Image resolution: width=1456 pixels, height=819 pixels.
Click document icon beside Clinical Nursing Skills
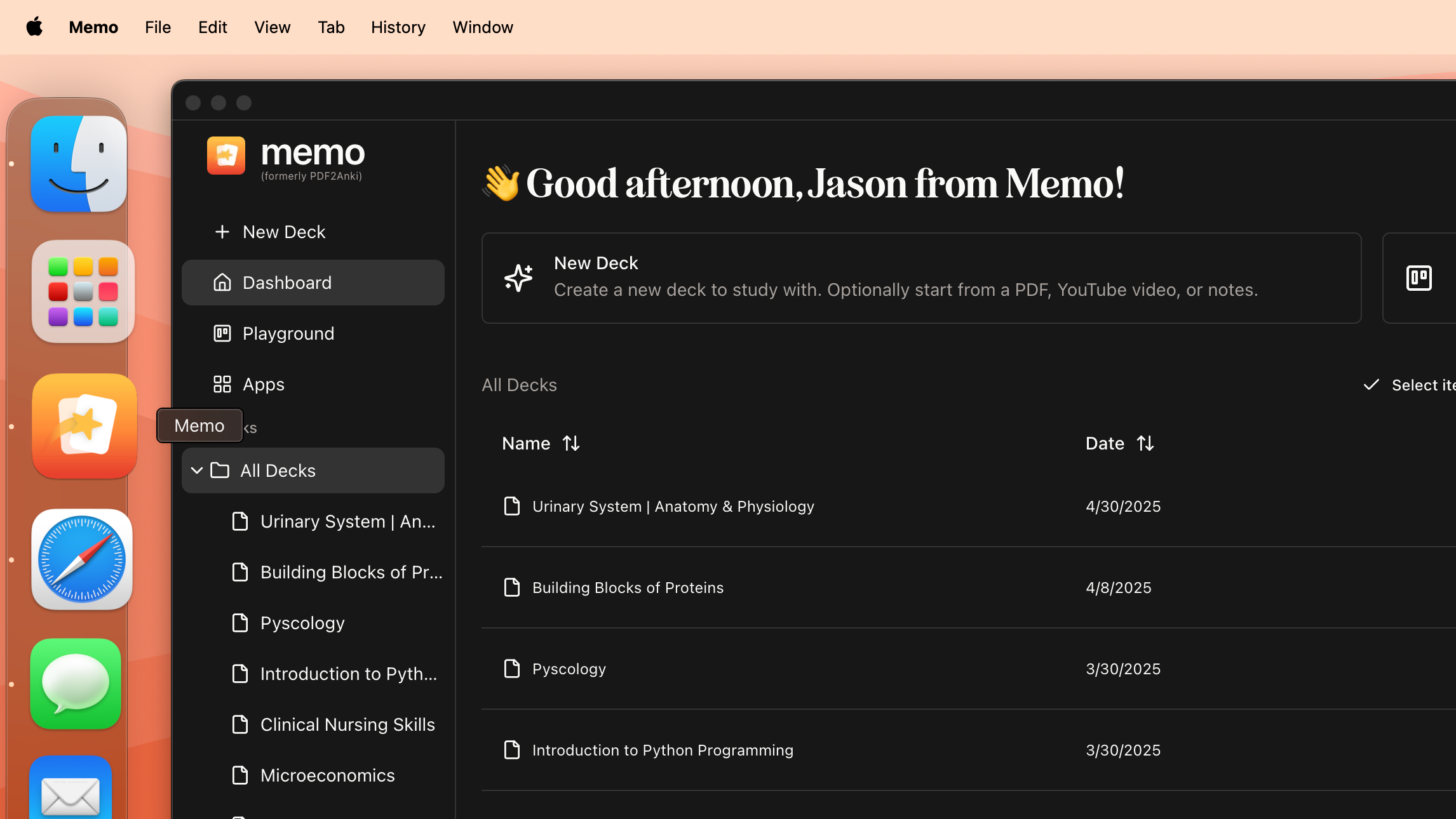coord(240,724)
